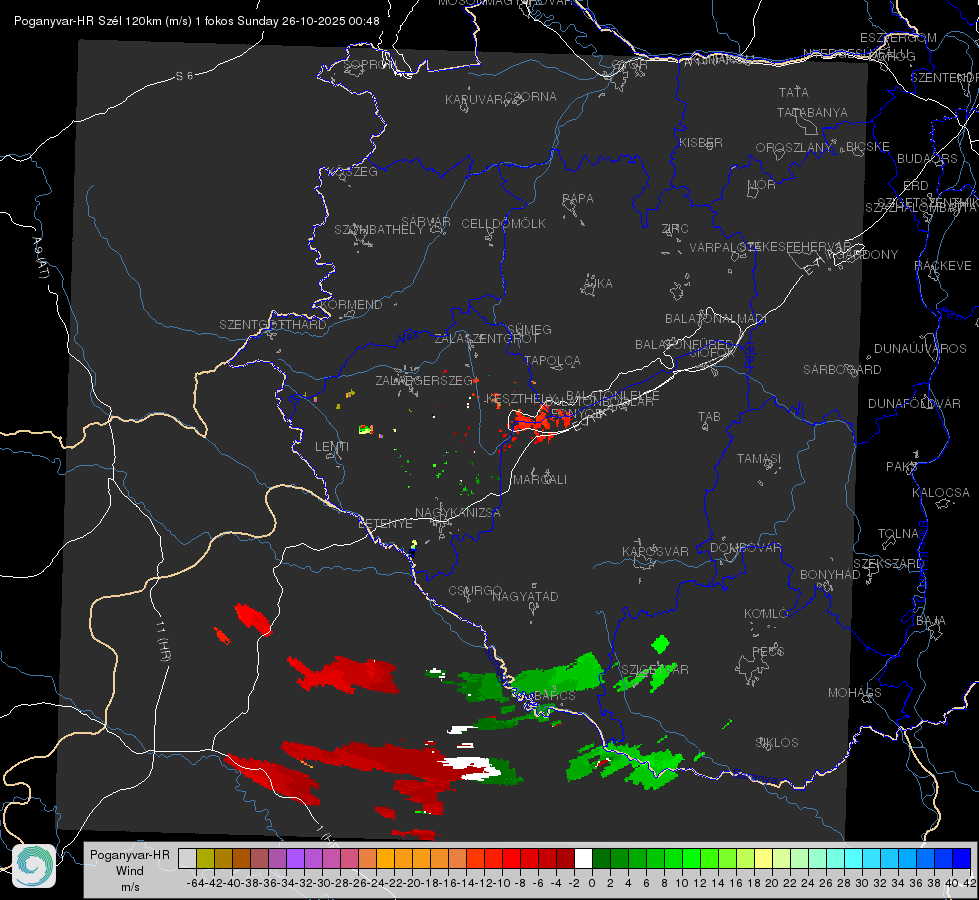Select the BARCS label
The height and width of the screenshot is (900, 979).
click(x=554, y=695)
